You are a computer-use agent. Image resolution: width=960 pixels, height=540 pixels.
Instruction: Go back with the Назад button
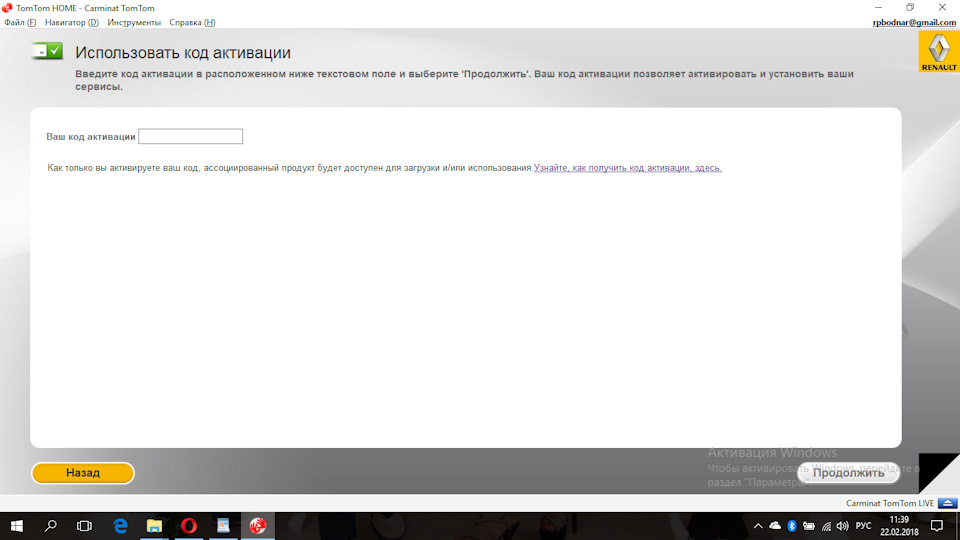click(x=83, y=473)
